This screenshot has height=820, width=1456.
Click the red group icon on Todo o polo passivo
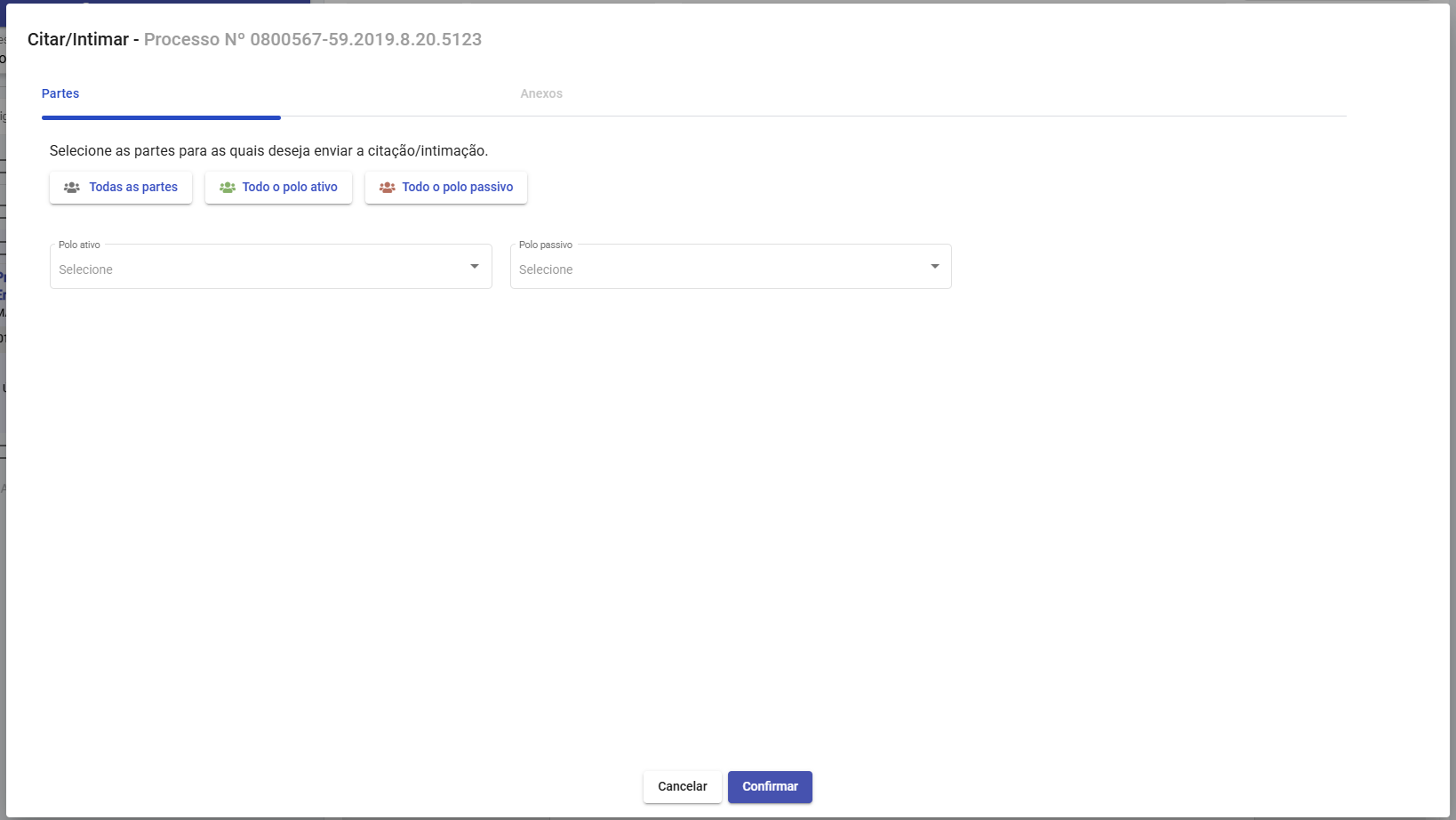[388, 188]
